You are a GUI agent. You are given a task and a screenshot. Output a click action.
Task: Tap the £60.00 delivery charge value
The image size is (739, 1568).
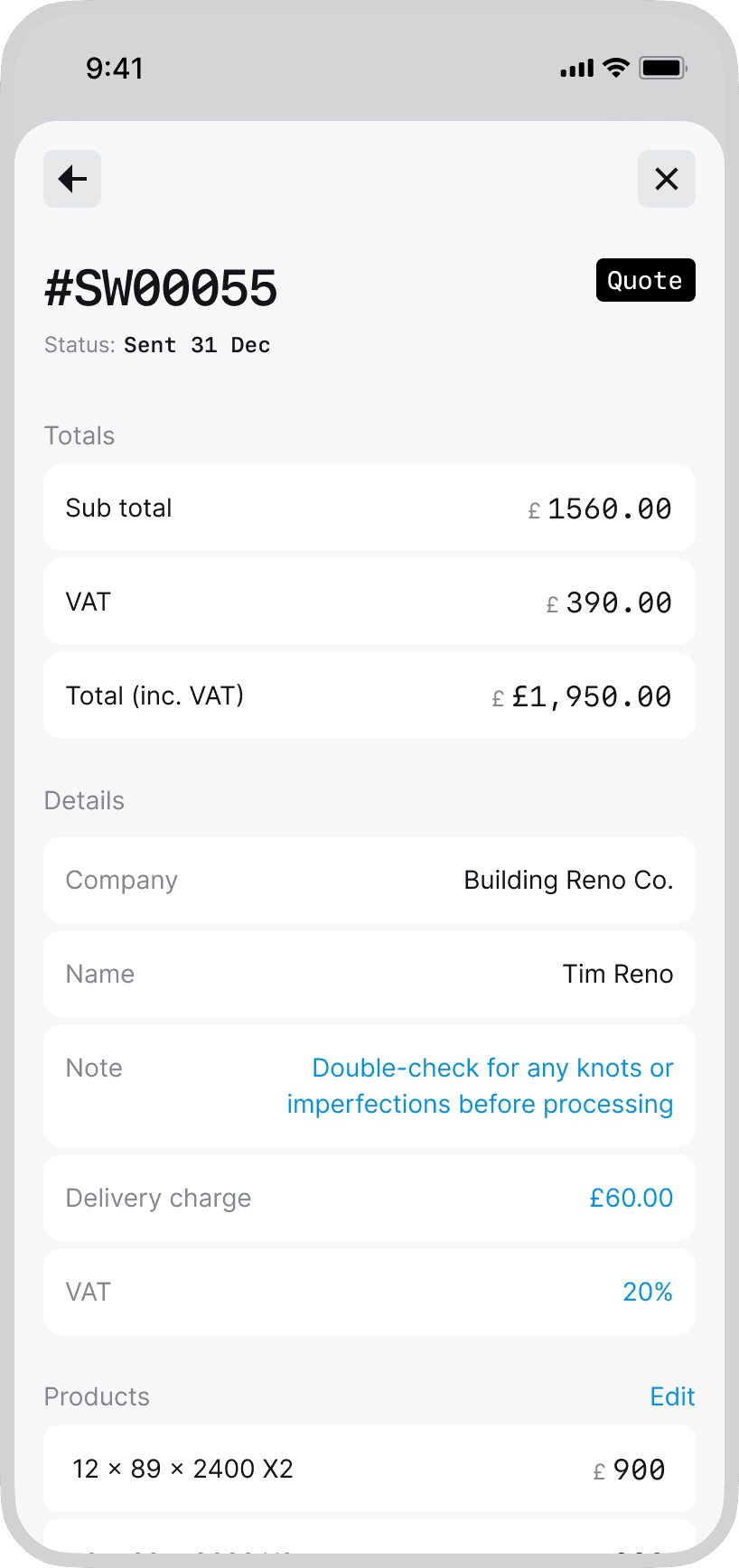click(631, 1198)
